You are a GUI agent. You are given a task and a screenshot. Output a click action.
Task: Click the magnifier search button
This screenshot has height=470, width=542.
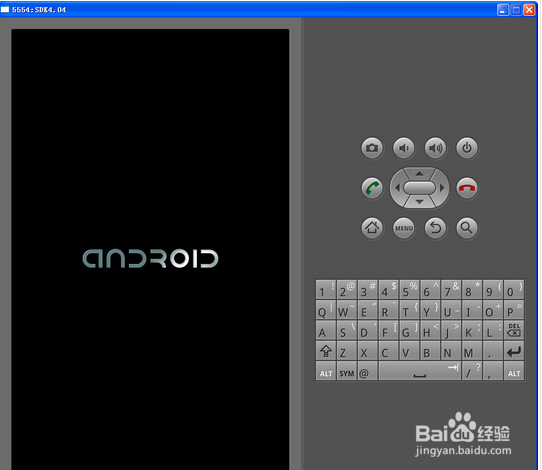coord(467,228)
